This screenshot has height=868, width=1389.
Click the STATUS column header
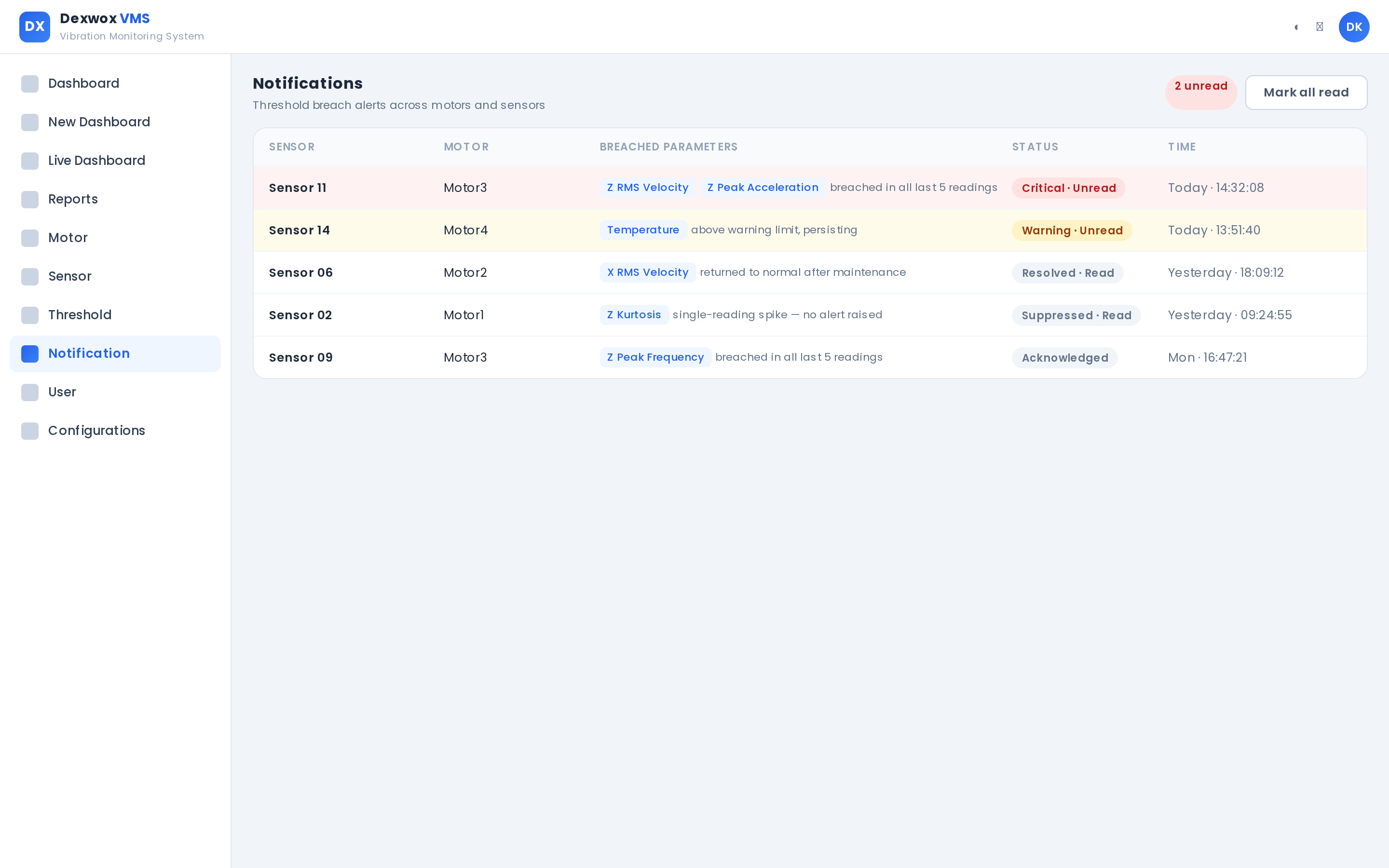[1035, 147]
